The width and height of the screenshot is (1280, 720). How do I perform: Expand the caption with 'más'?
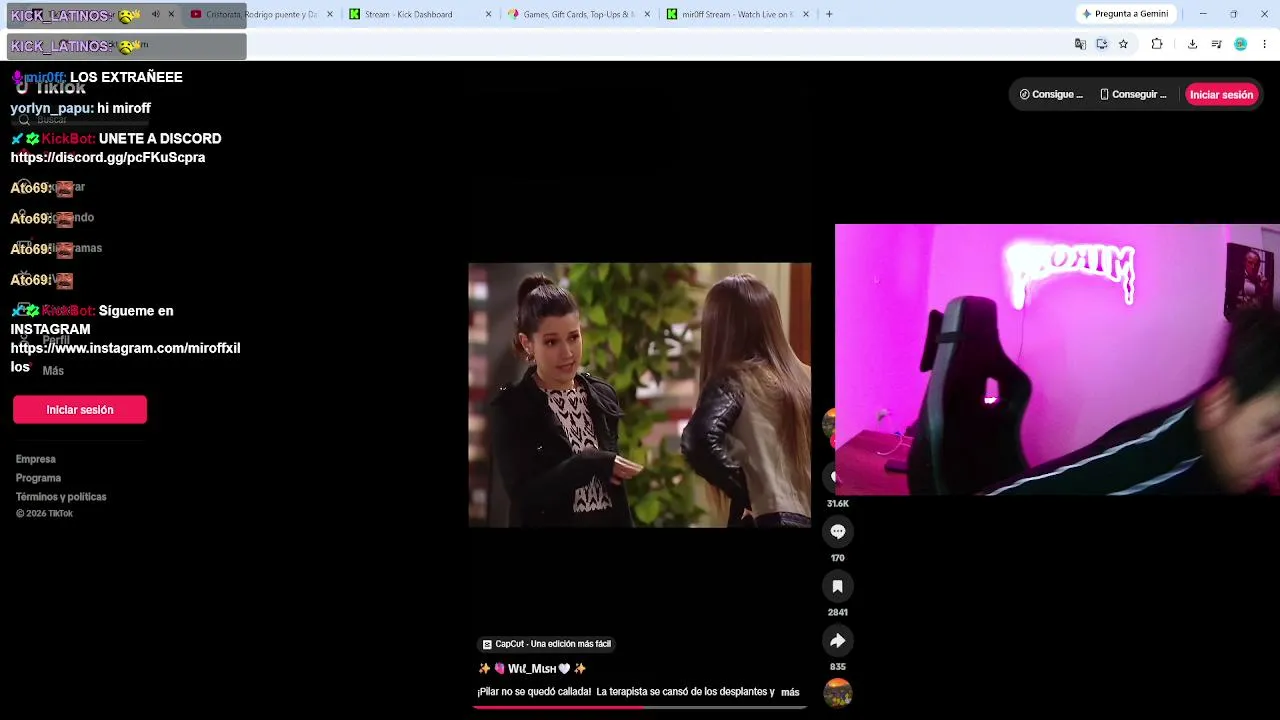tap(790, 692)
